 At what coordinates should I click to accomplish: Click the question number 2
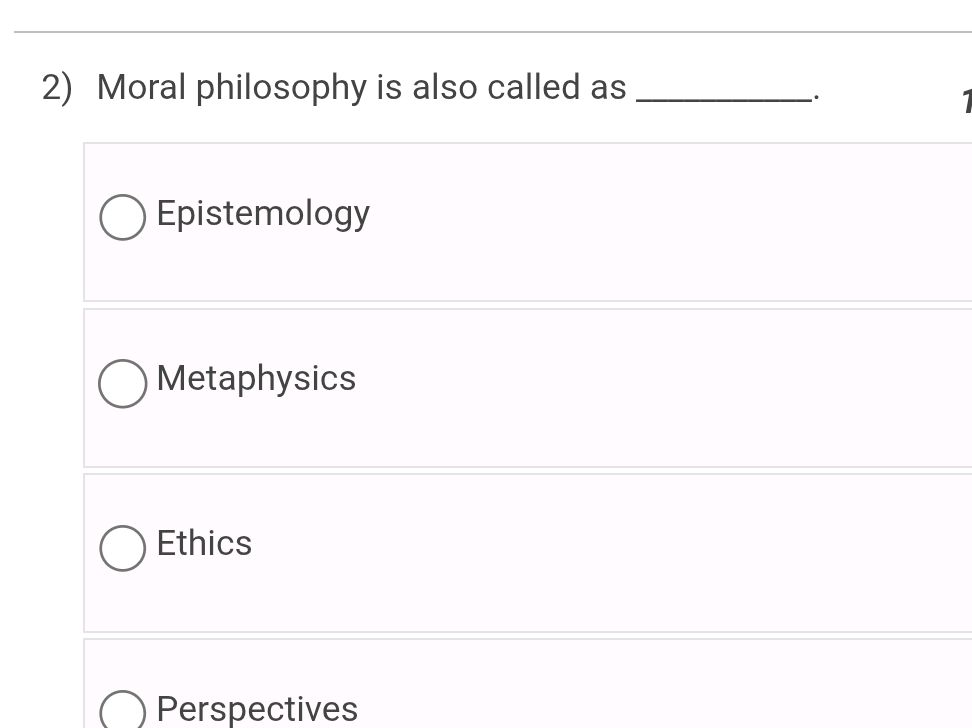pos(55,87)
